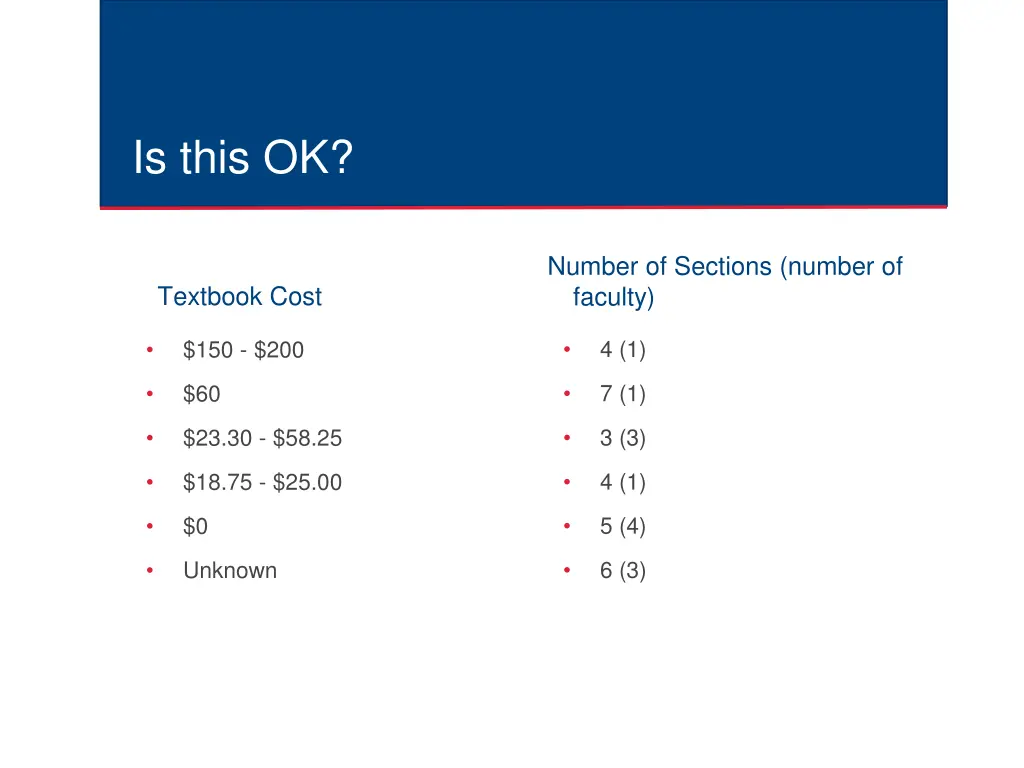Select the "5 (4)" sections entry
Image resolution: width=1024 pixels, height=768 pixels.
pyautogui.click(x=622, y=526)
